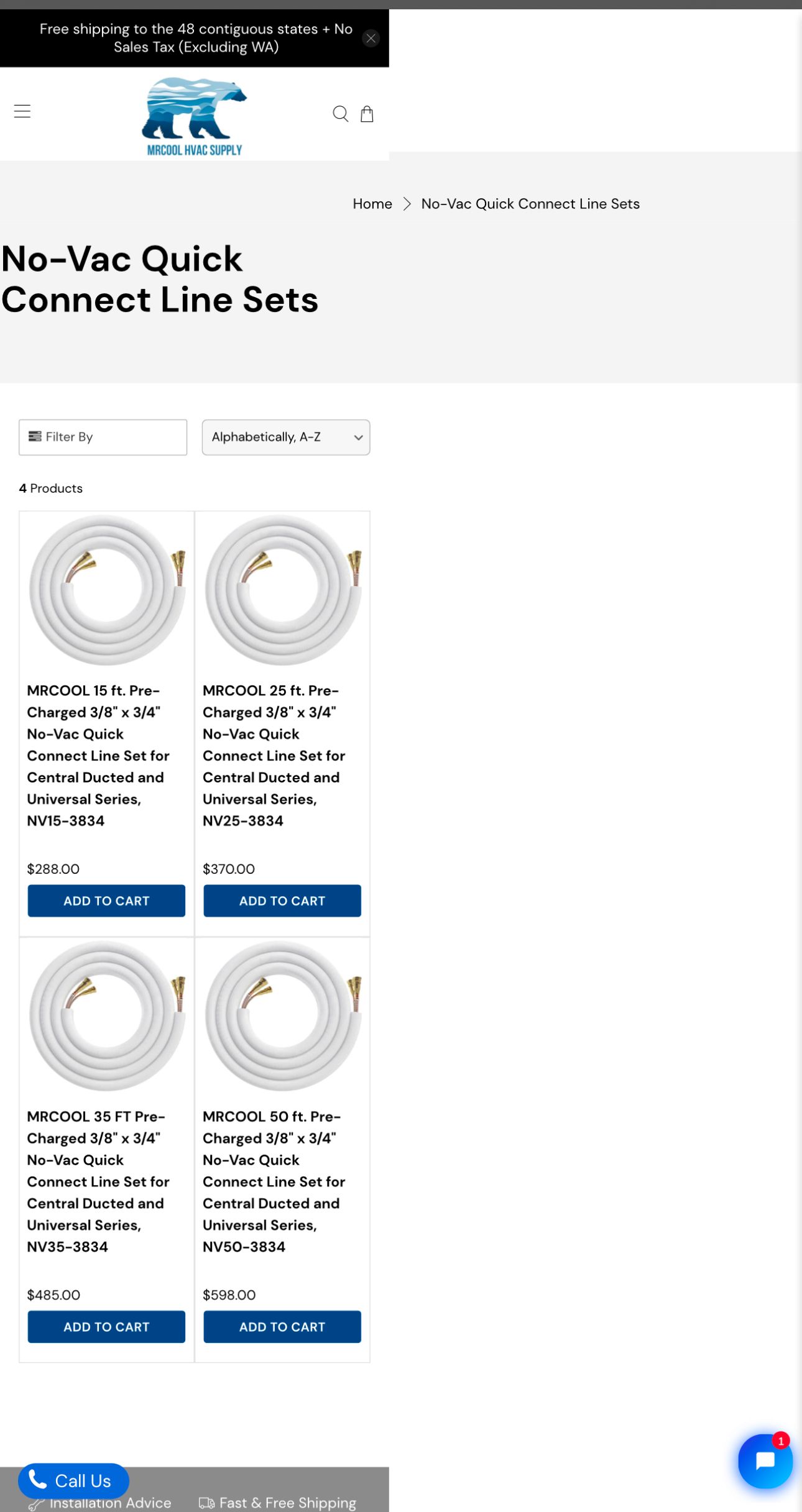802x1512 pixels.
Task: Click the search magnifier icon
Action: pos(340,114)
